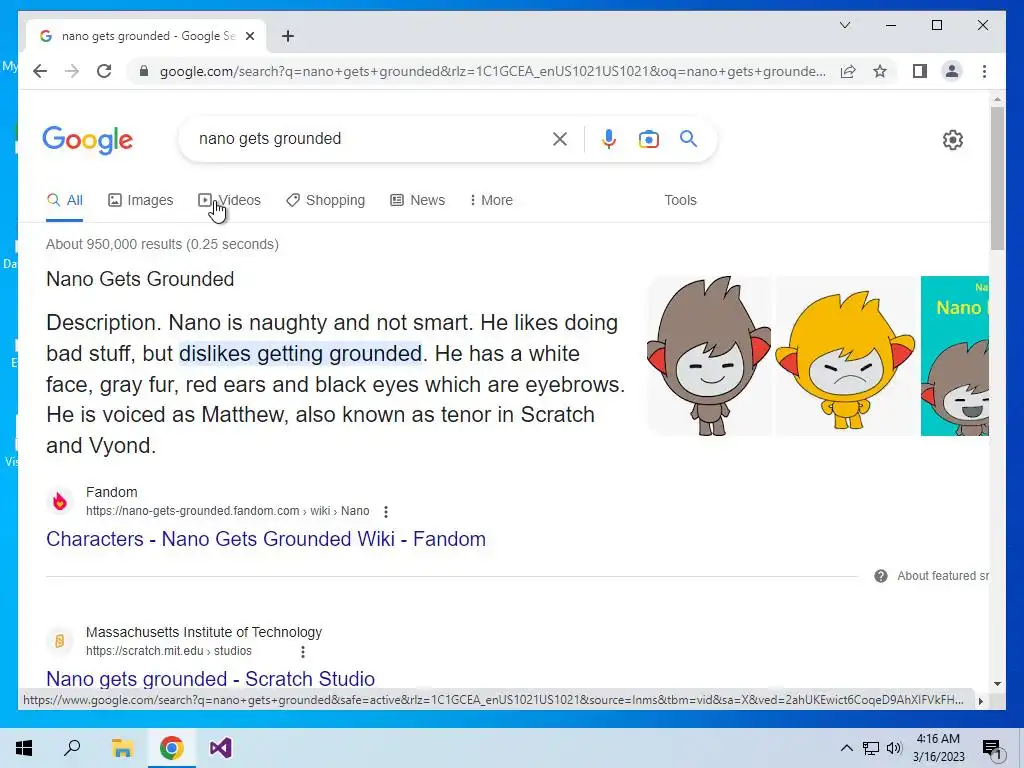Click the address bar URL
Image resolution: width=1024 pixels, height=768 pixels.
pos(492,71)
